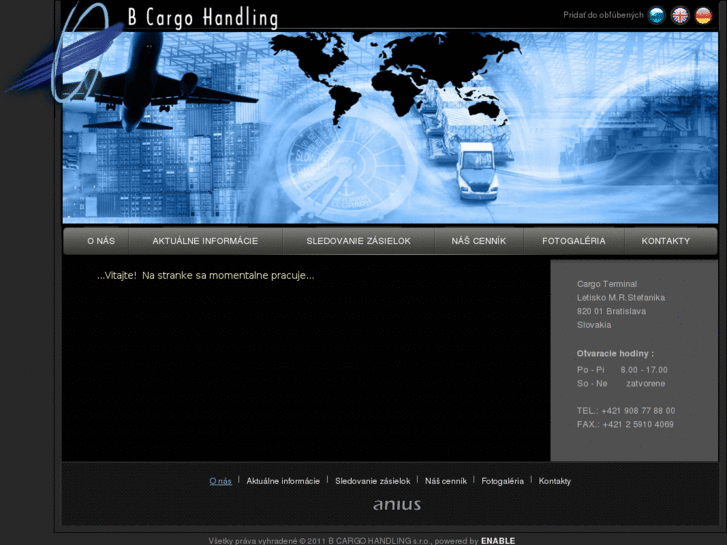
Task: Open NÁŠ CENNÍK in navigation bar
Action: (x=479, y=241)
